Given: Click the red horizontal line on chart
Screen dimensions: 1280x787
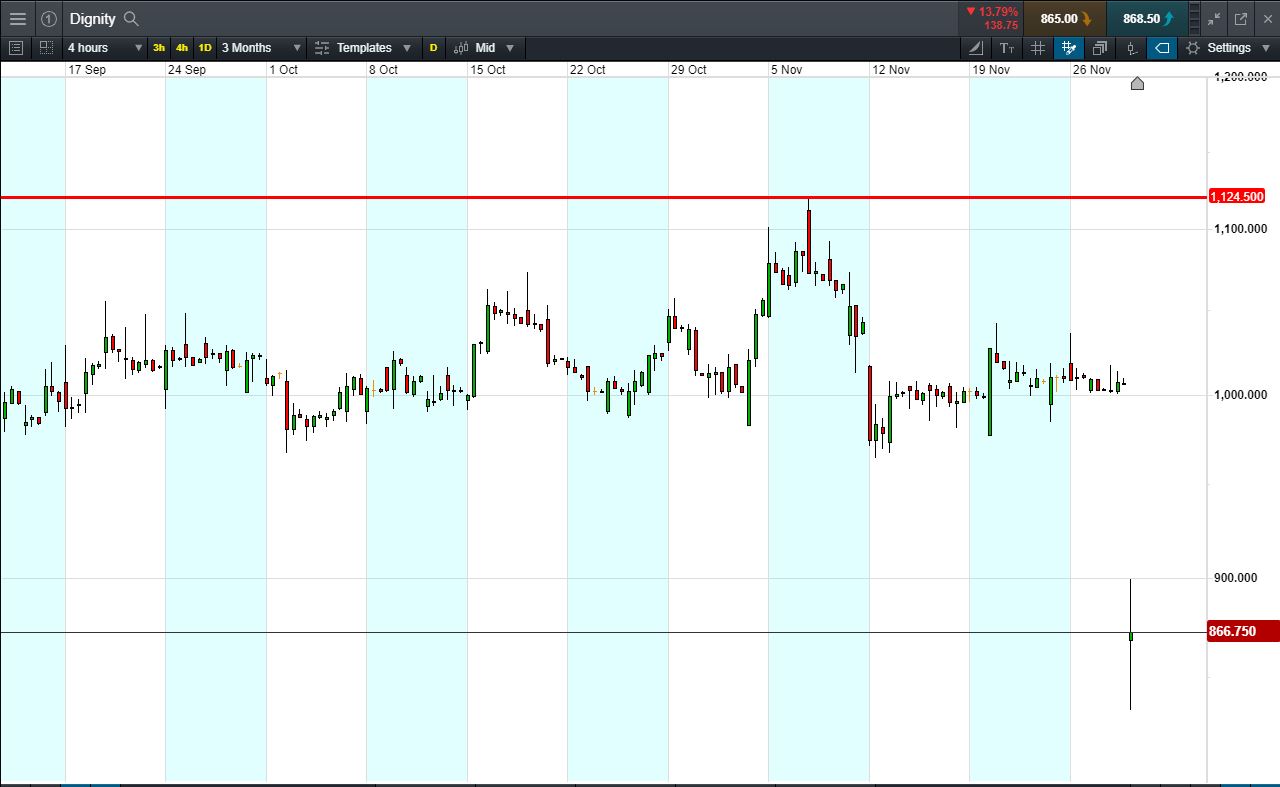Looking at the screenshot, I should 603,197.
